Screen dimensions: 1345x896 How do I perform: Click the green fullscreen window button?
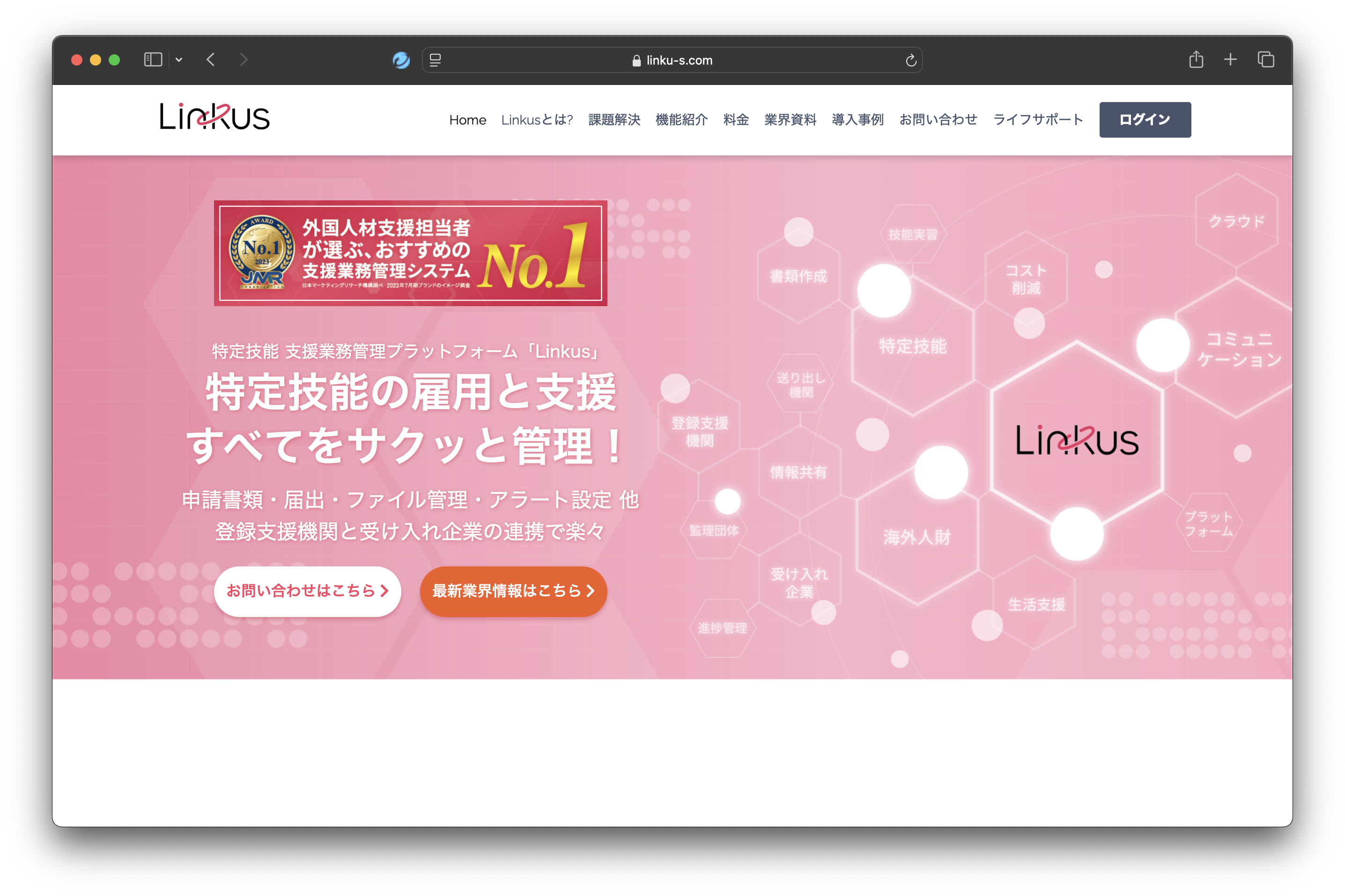(x=114, y=60)
